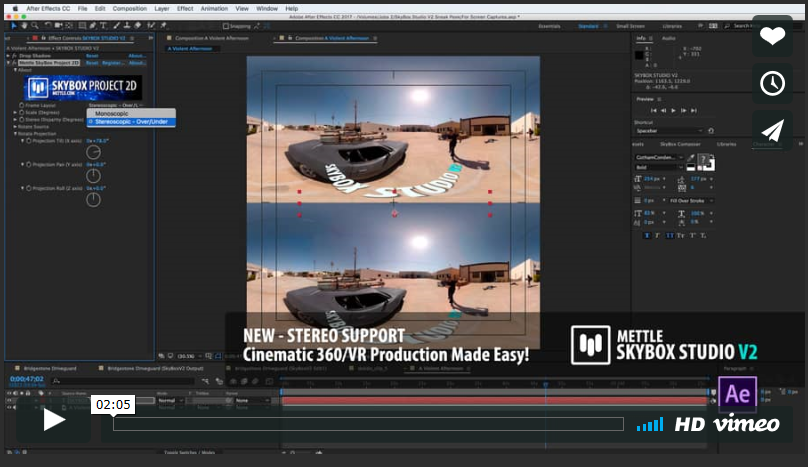The height and width of the screenshot is (467, 808).
Task: Toggle stopwatch for Projection Pan
Action: [29, 164]
